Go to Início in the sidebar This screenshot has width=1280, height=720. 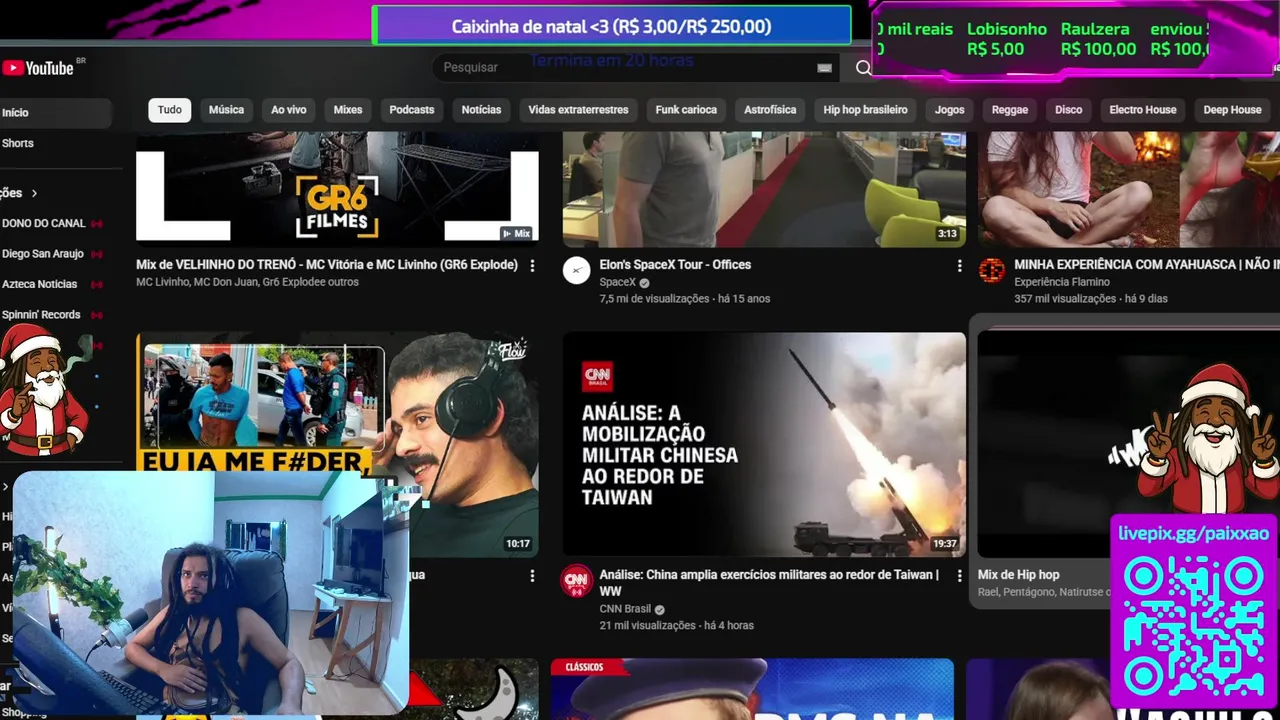click(x=56, y=113)
